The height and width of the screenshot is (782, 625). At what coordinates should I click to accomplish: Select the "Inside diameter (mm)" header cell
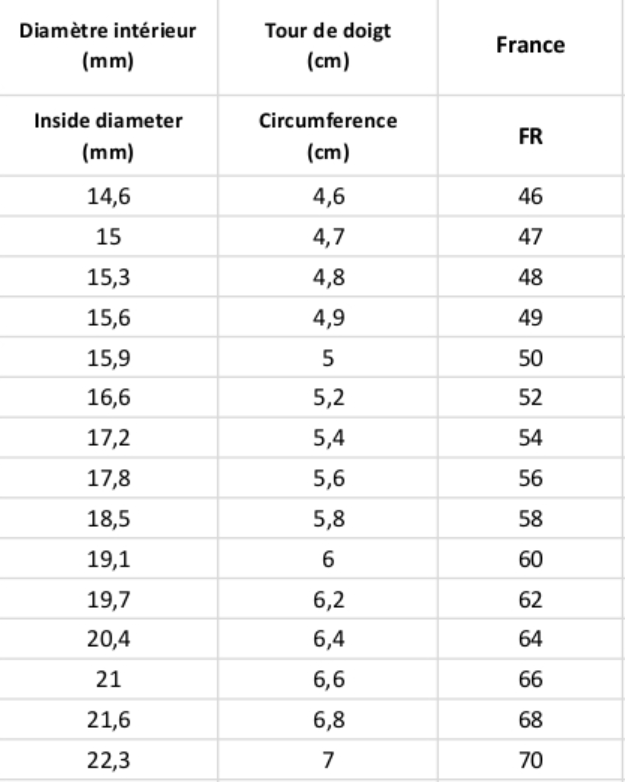[107, 136]
